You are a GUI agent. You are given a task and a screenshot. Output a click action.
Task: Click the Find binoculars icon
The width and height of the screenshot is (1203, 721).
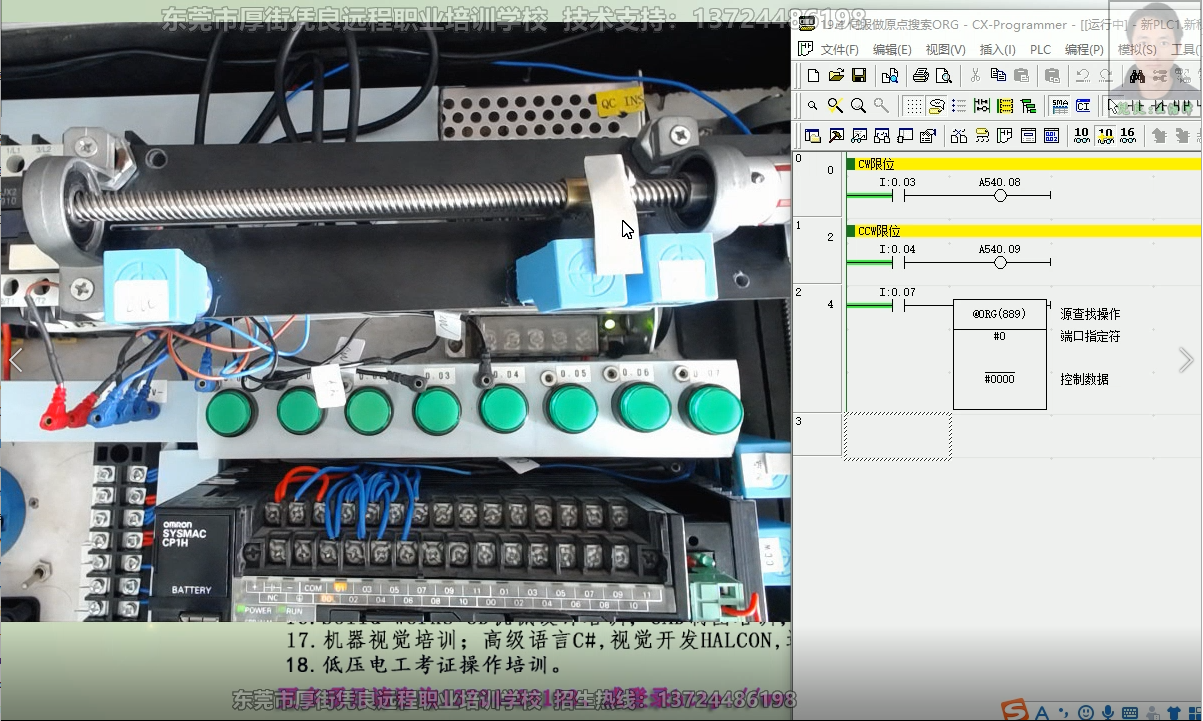[1137, 76]
